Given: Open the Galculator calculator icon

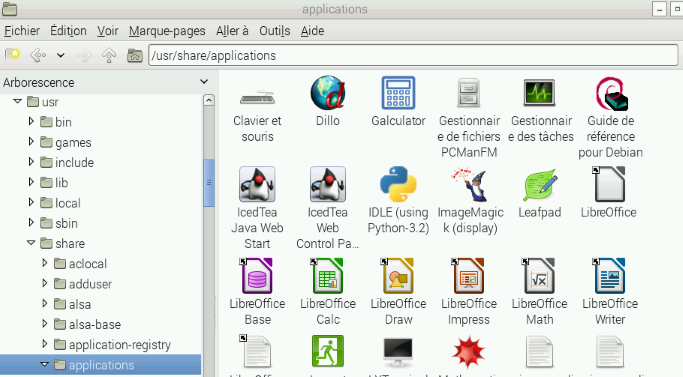Looking at the screenshot, I should [398, 92].
